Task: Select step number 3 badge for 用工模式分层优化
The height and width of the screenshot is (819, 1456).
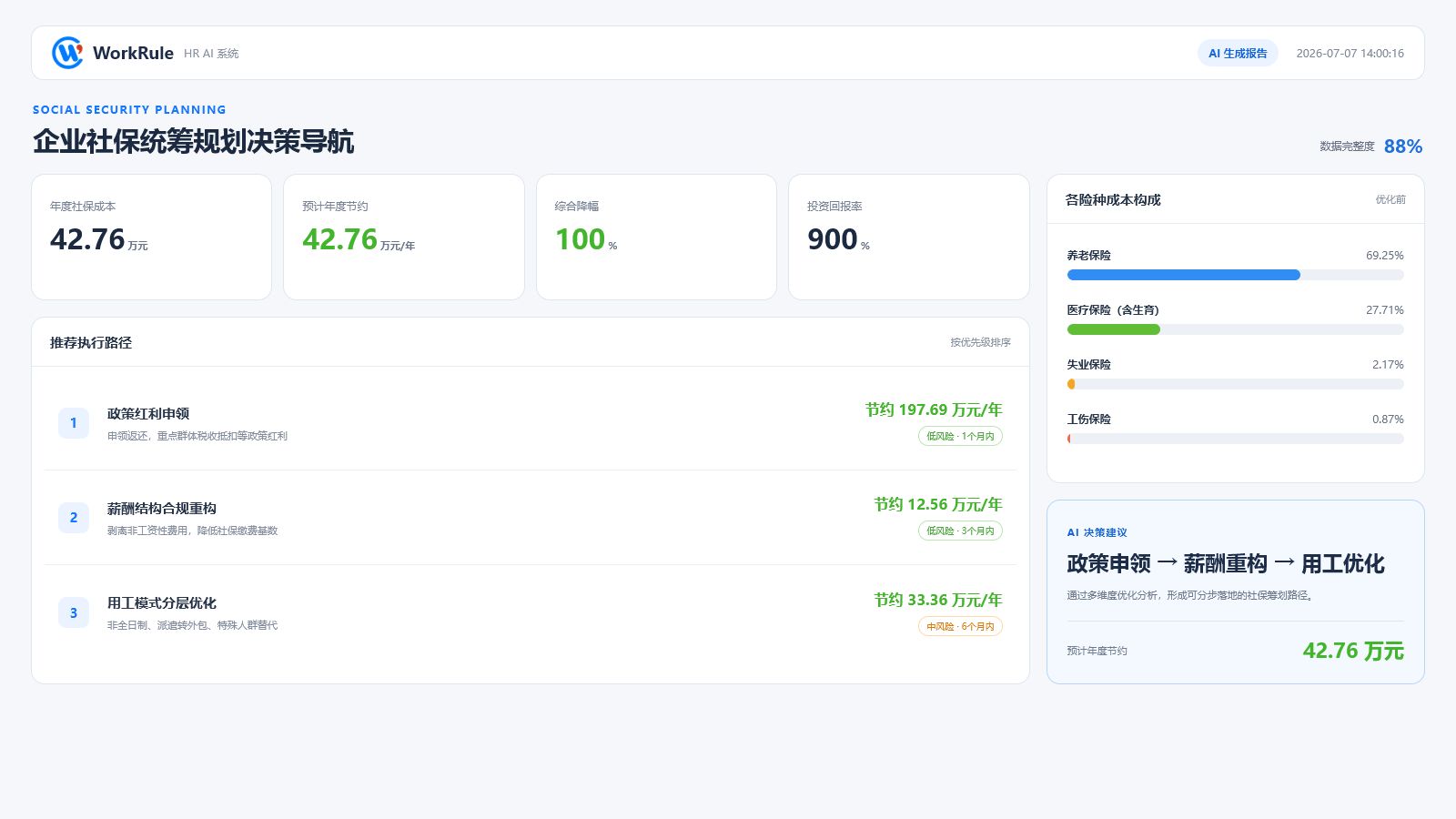Action: coord(74,612)
